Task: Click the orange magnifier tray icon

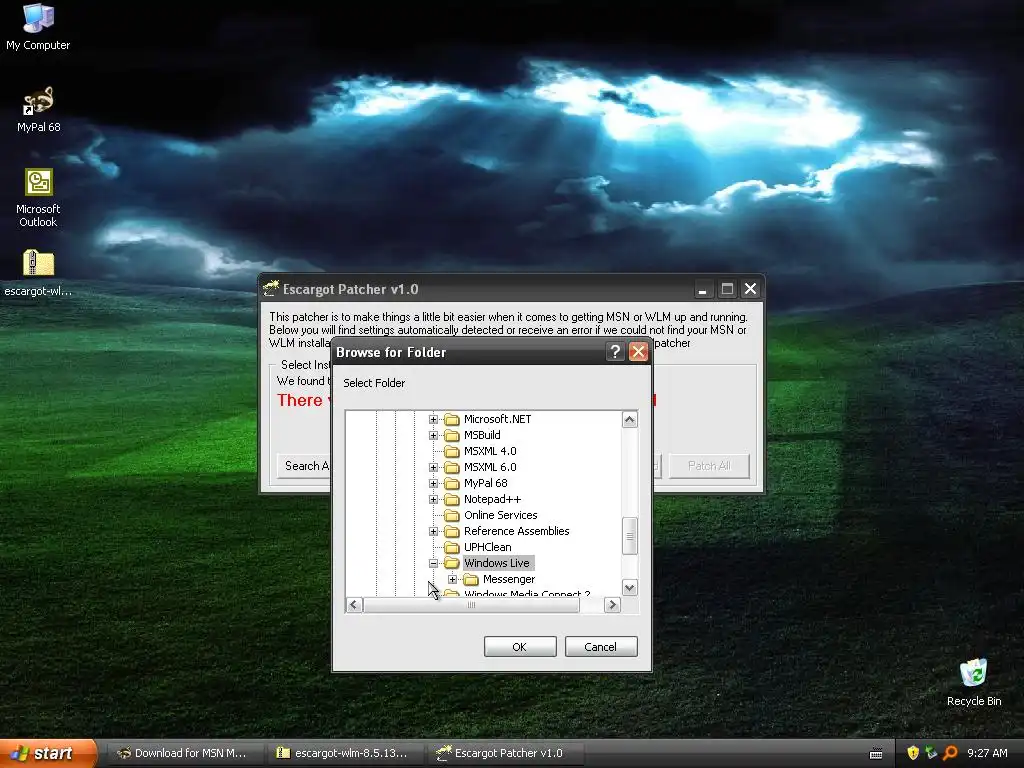Action: pos(950,753)
